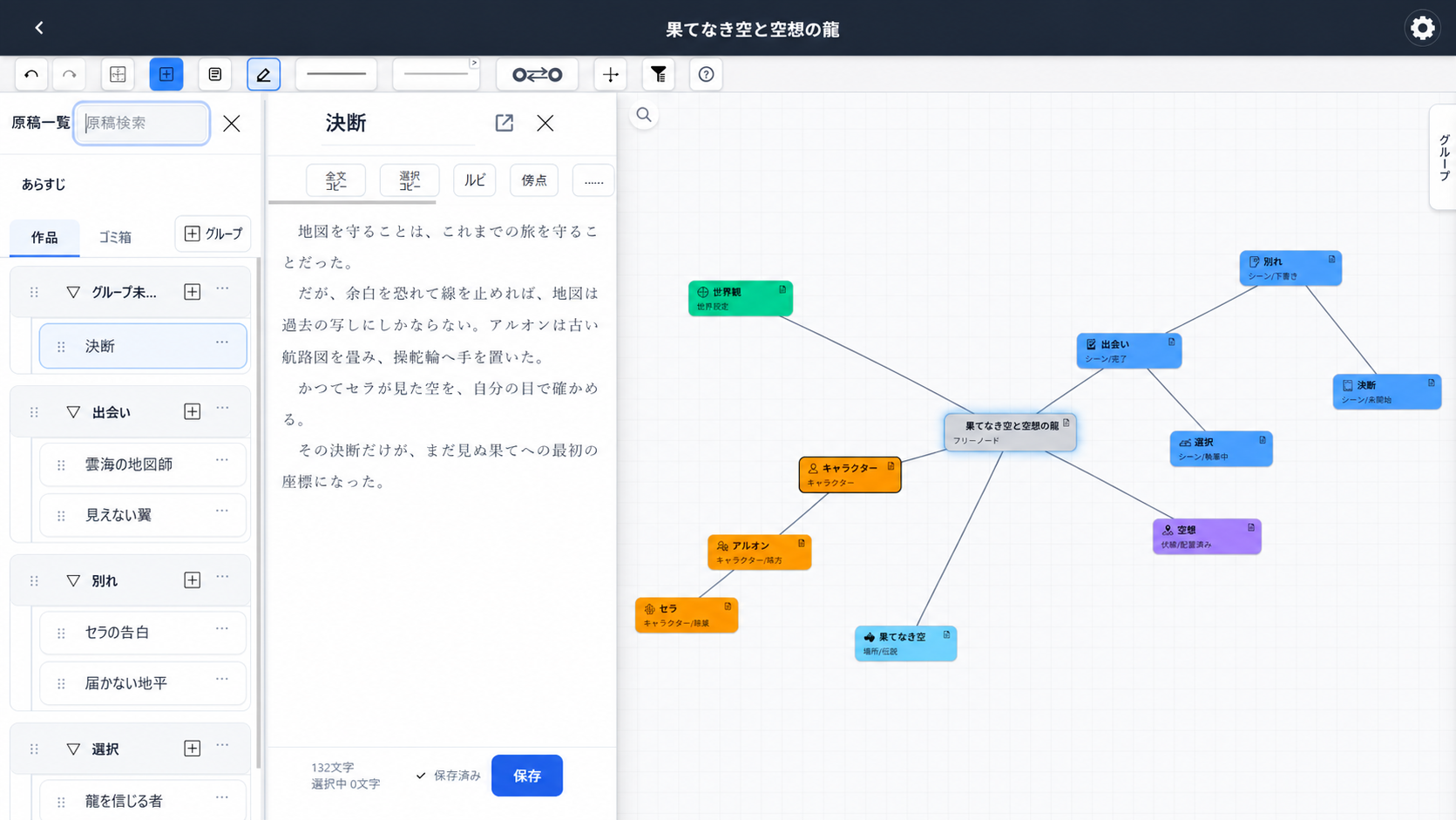
Task: Select the キャラクター node on the canvas
Action: click(x=850, y=475)
